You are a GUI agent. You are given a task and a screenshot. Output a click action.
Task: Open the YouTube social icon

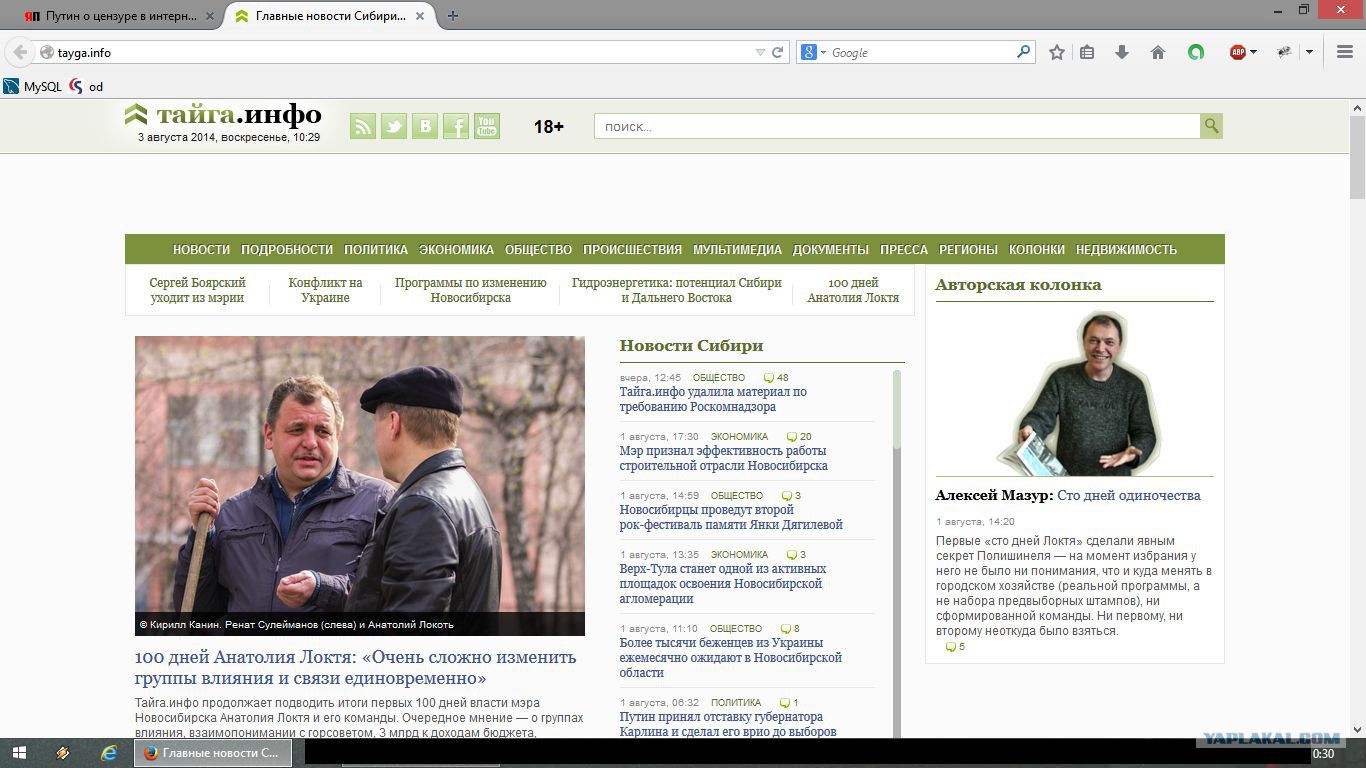[487, 126]
